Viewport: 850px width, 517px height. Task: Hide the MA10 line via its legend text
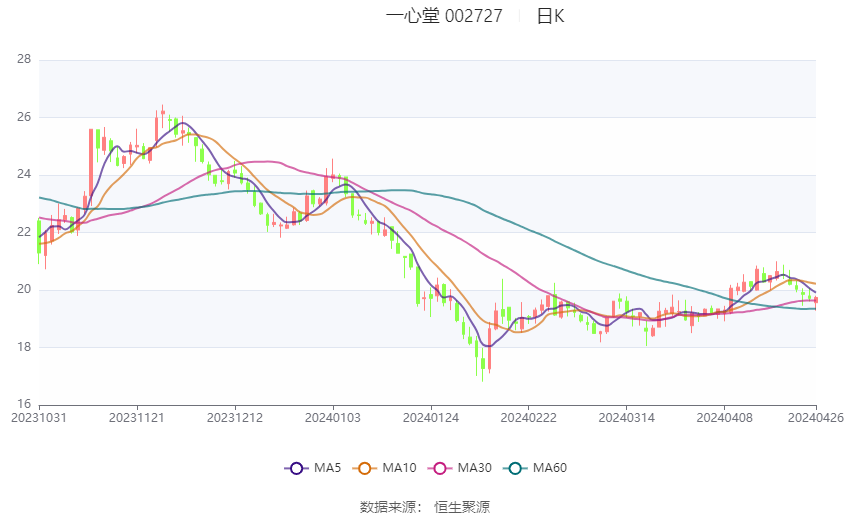point(400,468)
